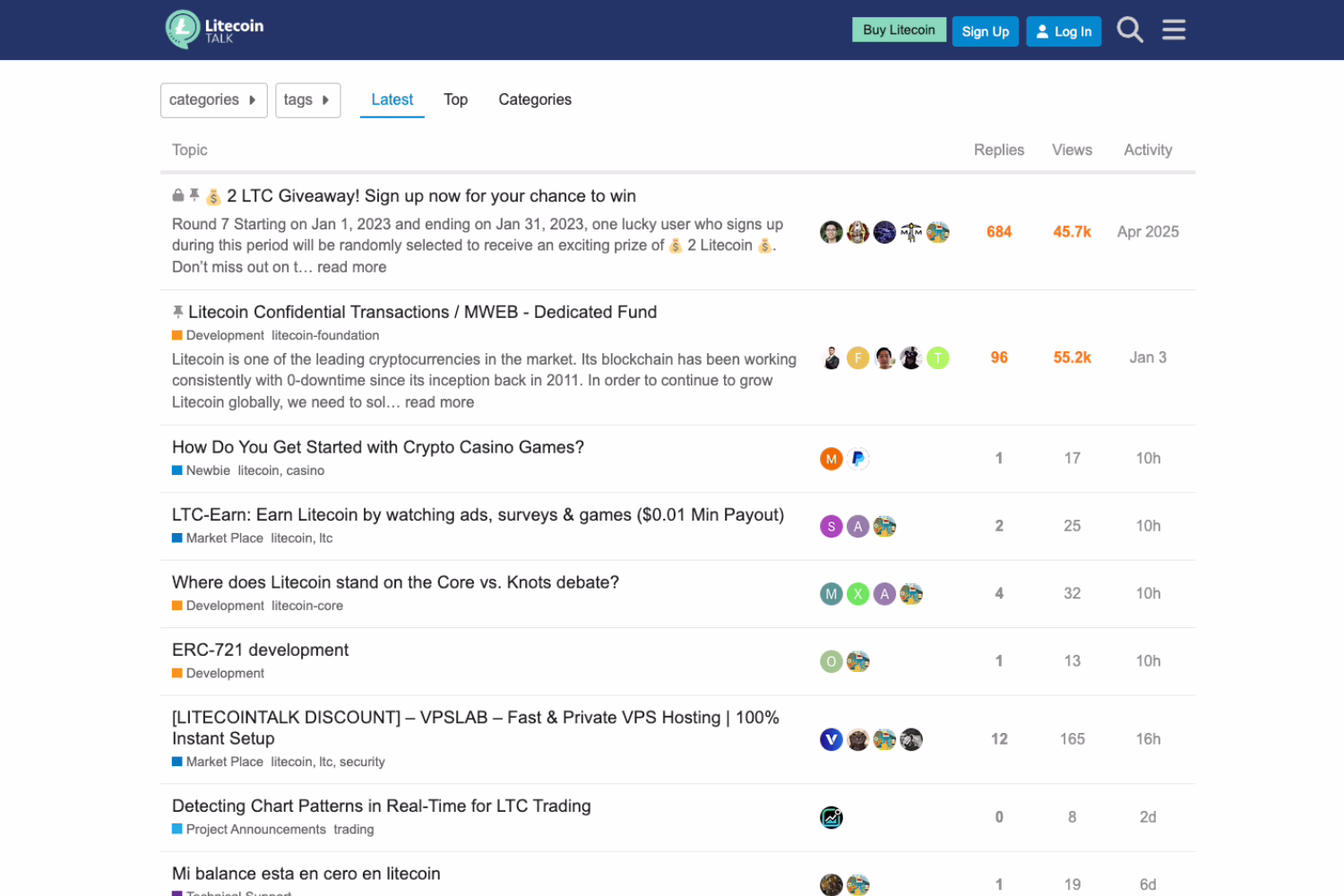Switch to the Top tab
Viewport: 1344px width, 896px height.
coord(455,99)
